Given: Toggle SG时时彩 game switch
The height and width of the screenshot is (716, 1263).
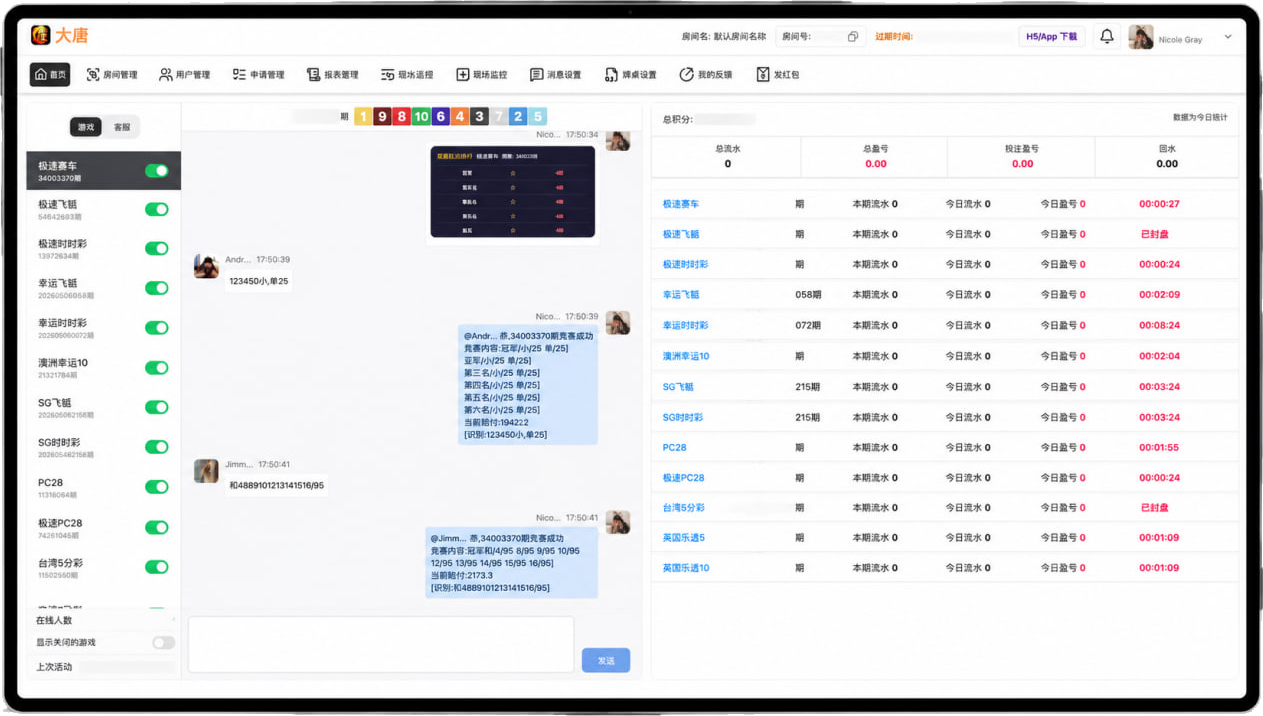Looking at the screenshot, I should click(x=157, y=447).
